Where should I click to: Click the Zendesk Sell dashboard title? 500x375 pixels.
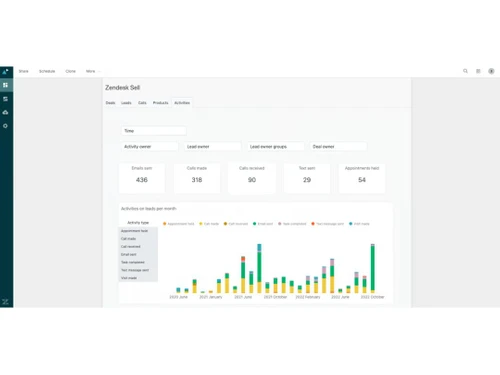(122, 88)
